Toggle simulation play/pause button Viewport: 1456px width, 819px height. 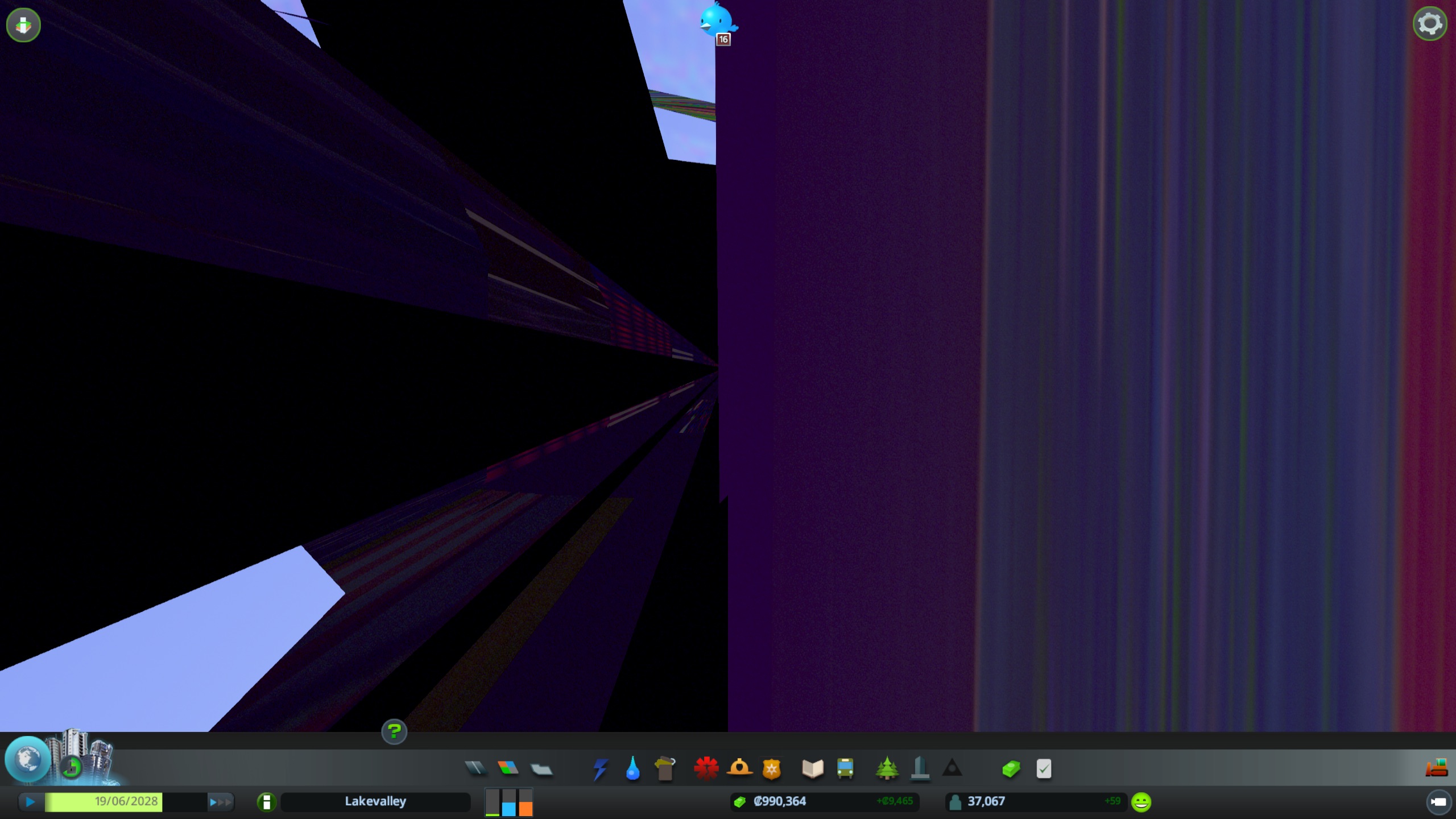31,802
